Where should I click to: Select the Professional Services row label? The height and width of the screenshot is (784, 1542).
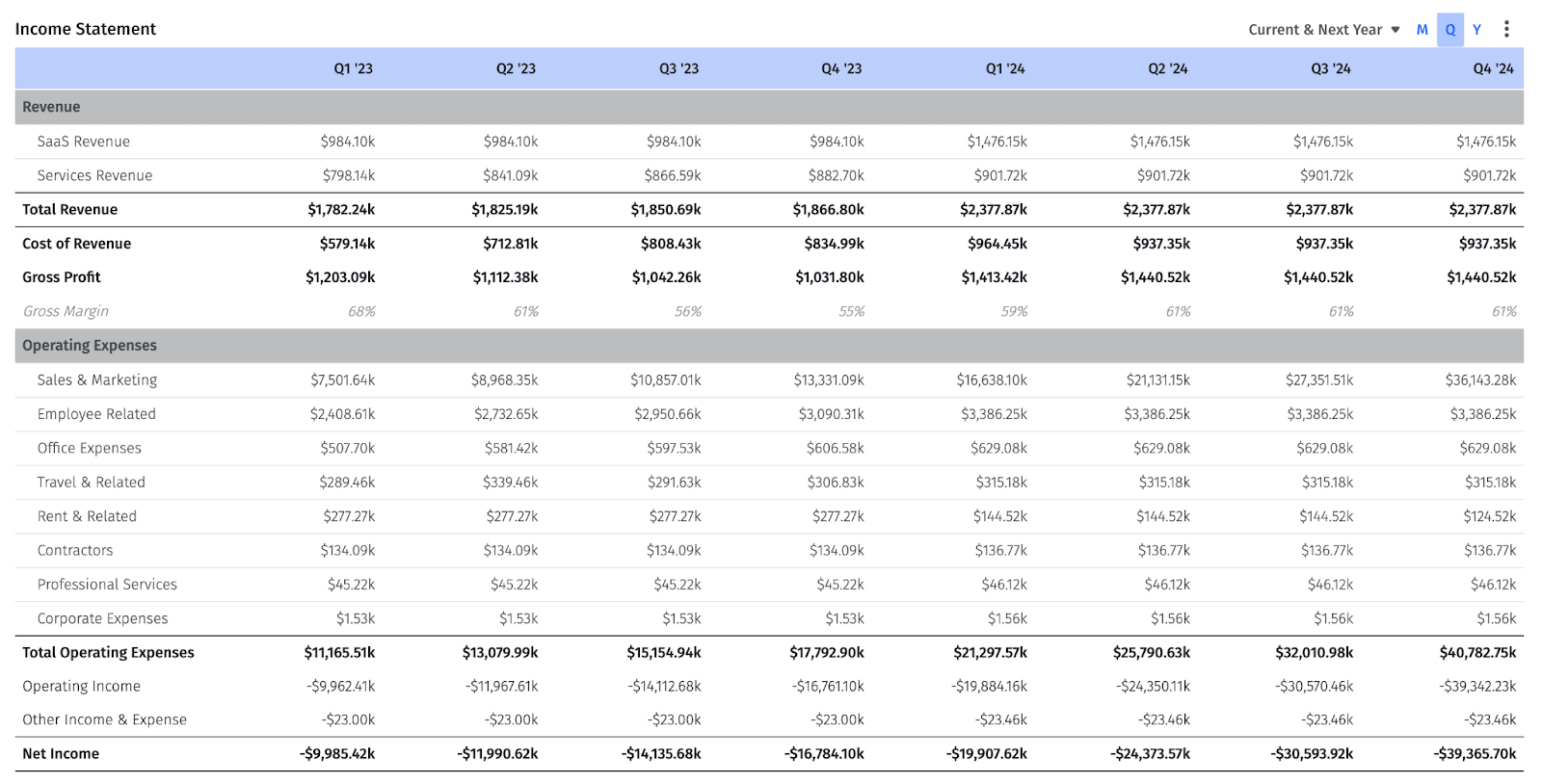pyautogui.click(x=107, y=585)
